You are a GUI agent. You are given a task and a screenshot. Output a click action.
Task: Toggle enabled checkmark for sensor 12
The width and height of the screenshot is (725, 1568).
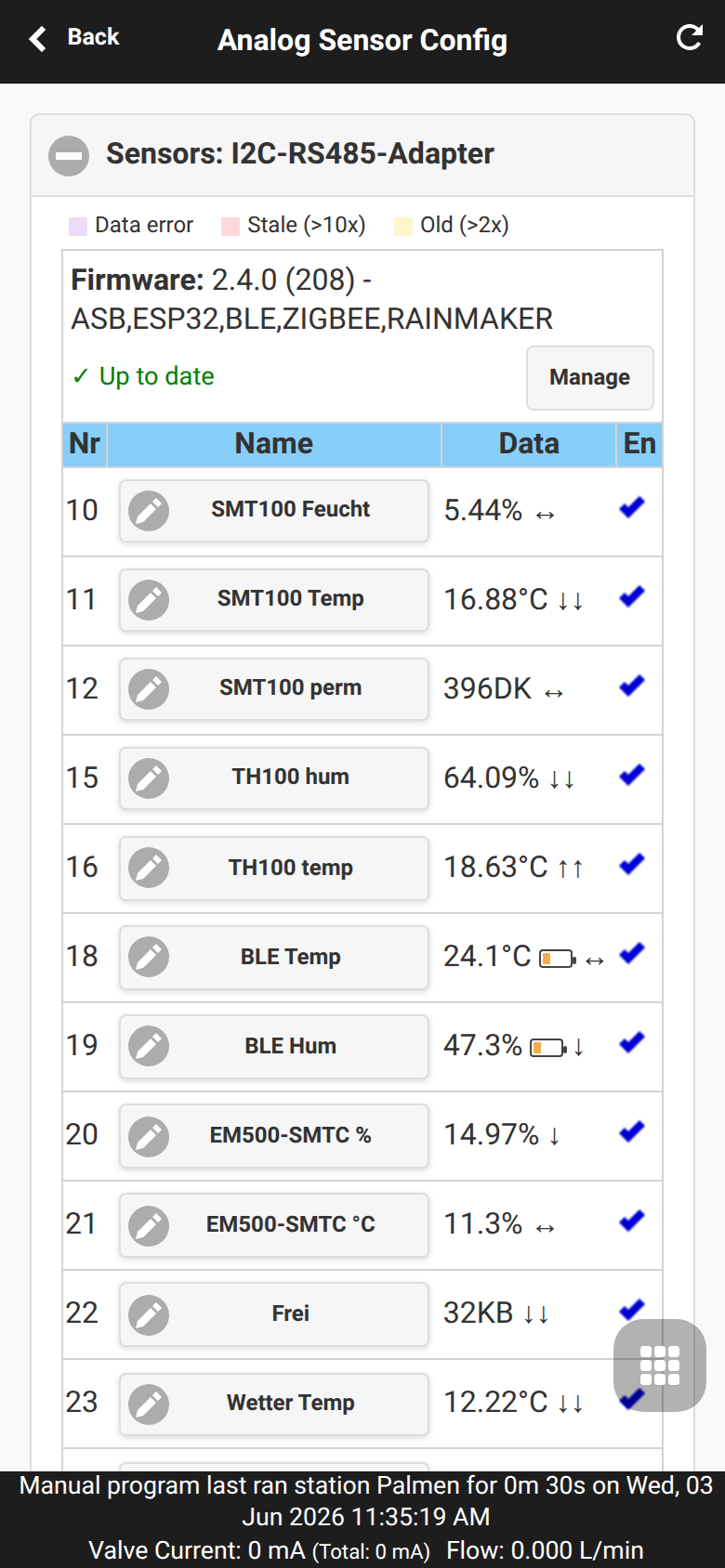[632, 686]
